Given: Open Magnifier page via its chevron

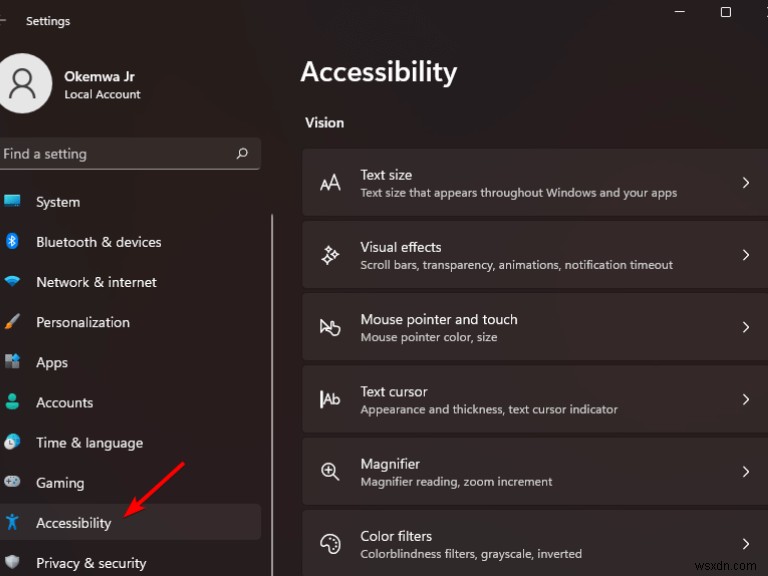Looking at the screenshot, I should click(745, 472).
